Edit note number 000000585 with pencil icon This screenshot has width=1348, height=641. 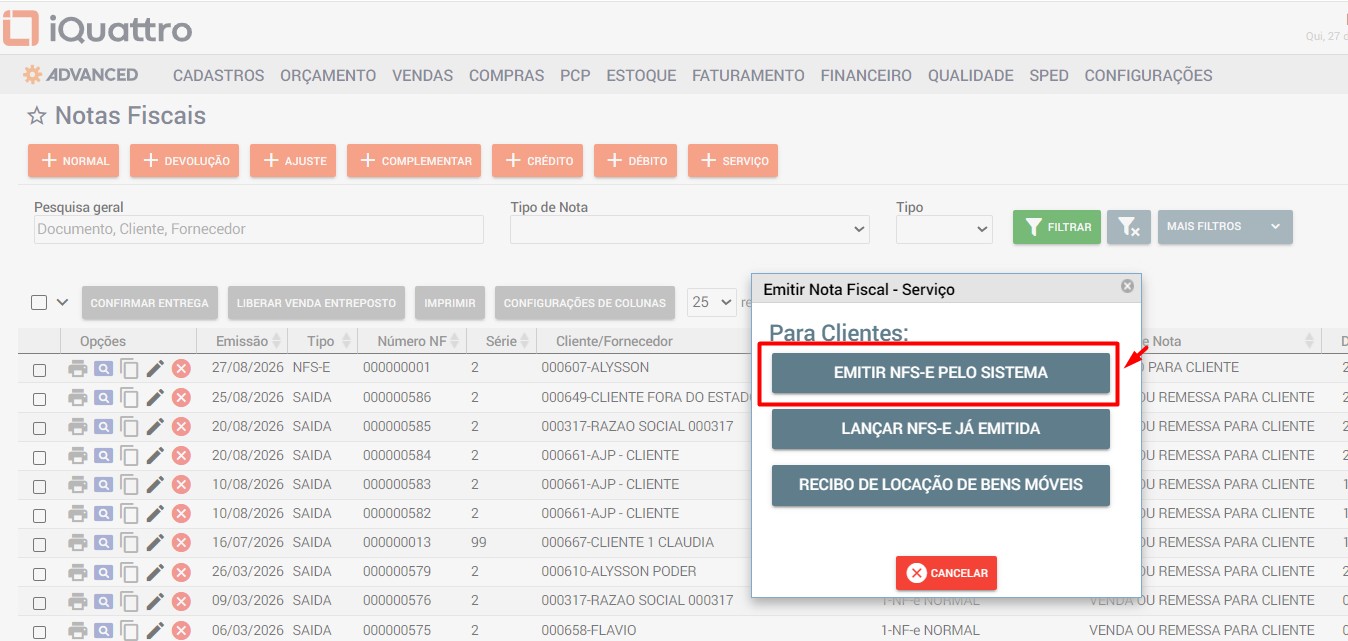pyautogui.click(x=155, y=426)
